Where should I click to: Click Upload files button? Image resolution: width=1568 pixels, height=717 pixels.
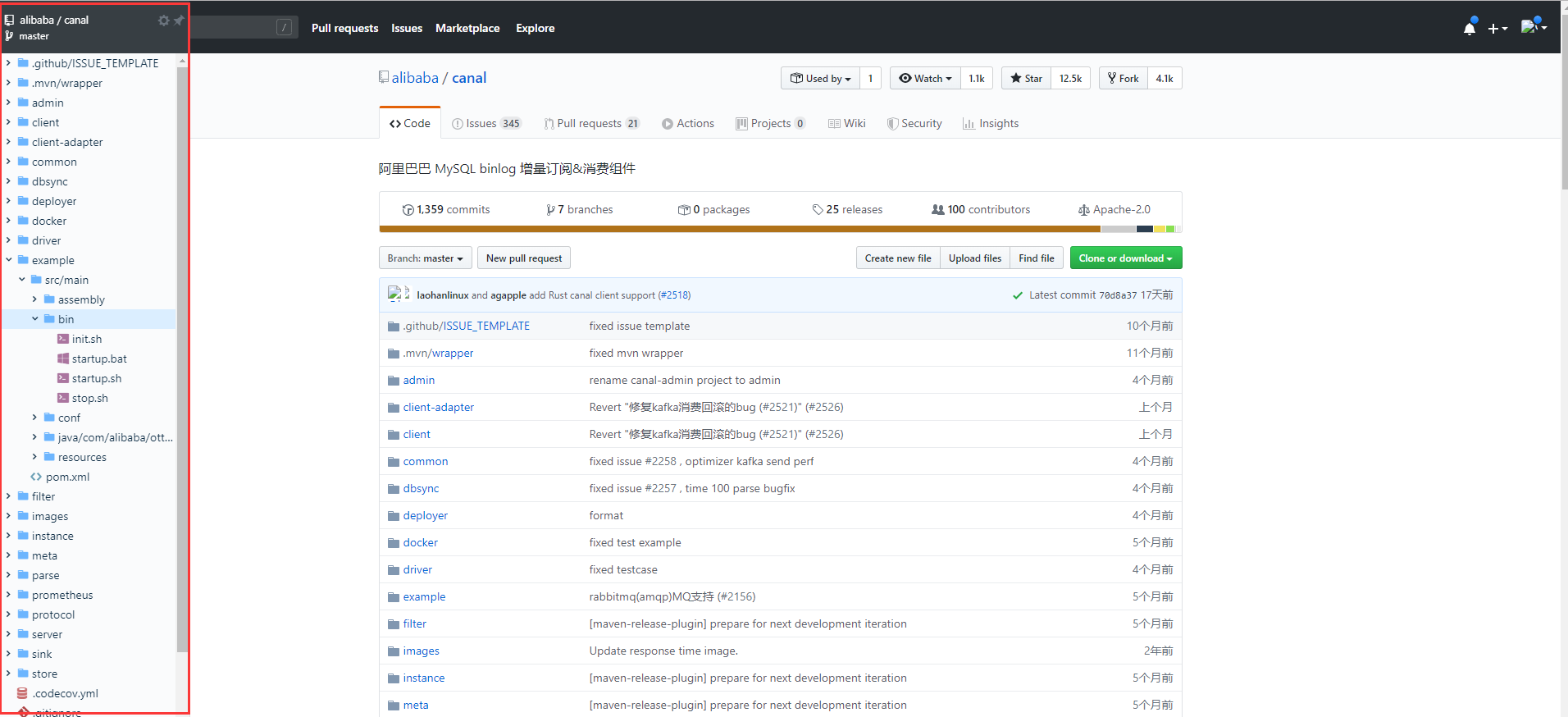coord(975,258)
